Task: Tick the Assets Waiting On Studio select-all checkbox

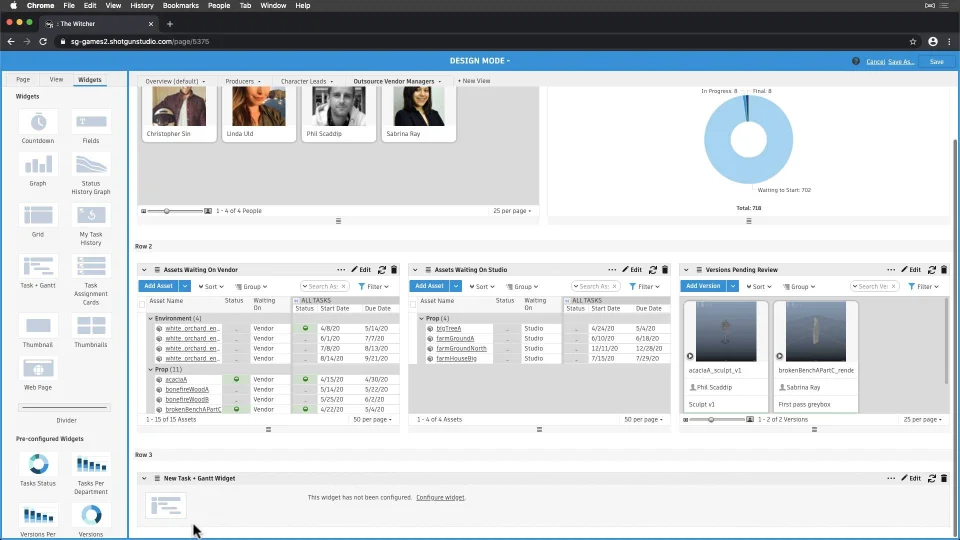Action: click(x=413, y=304)
